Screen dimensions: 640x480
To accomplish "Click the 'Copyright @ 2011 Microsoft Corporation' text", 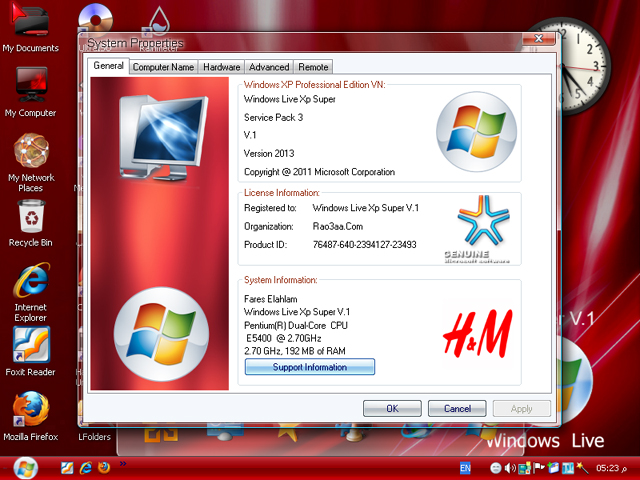I will [x=319, y=172].
